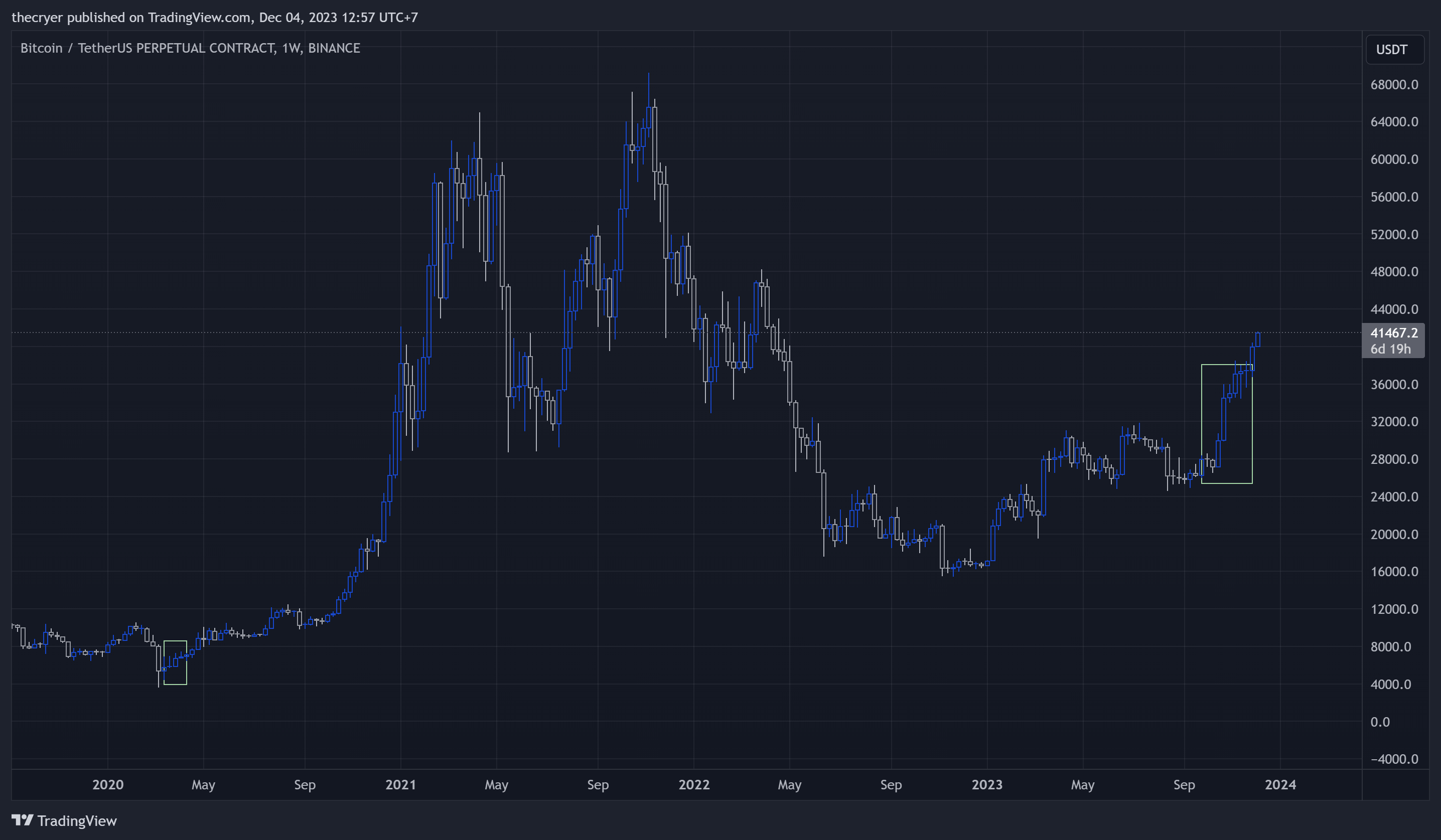Viewport: 1441px width, 840px height.
Task: Click the −4000.0 price axis label
Action: (1394, 759)
